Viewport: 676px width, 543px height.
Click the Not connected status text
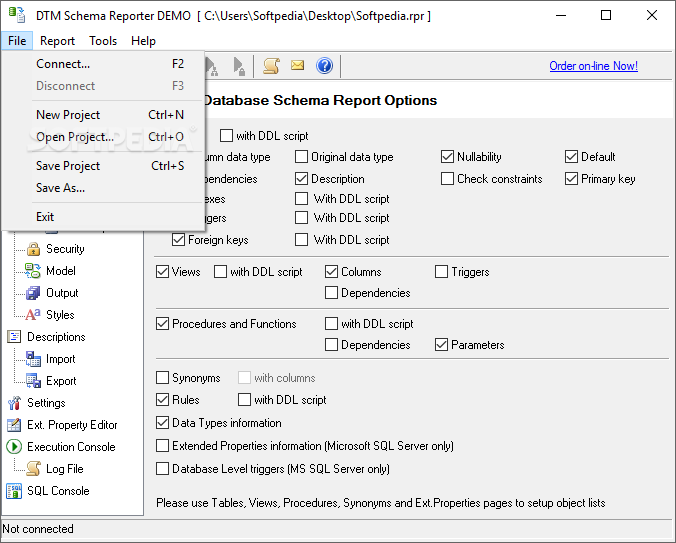[x=38, y=529]
